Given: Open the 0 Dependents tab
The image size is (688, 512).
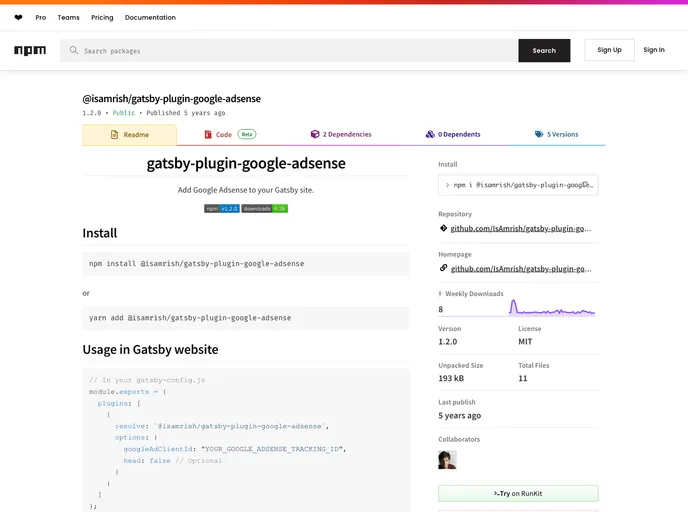Looking at the screenshot, I should click(453, 134).
